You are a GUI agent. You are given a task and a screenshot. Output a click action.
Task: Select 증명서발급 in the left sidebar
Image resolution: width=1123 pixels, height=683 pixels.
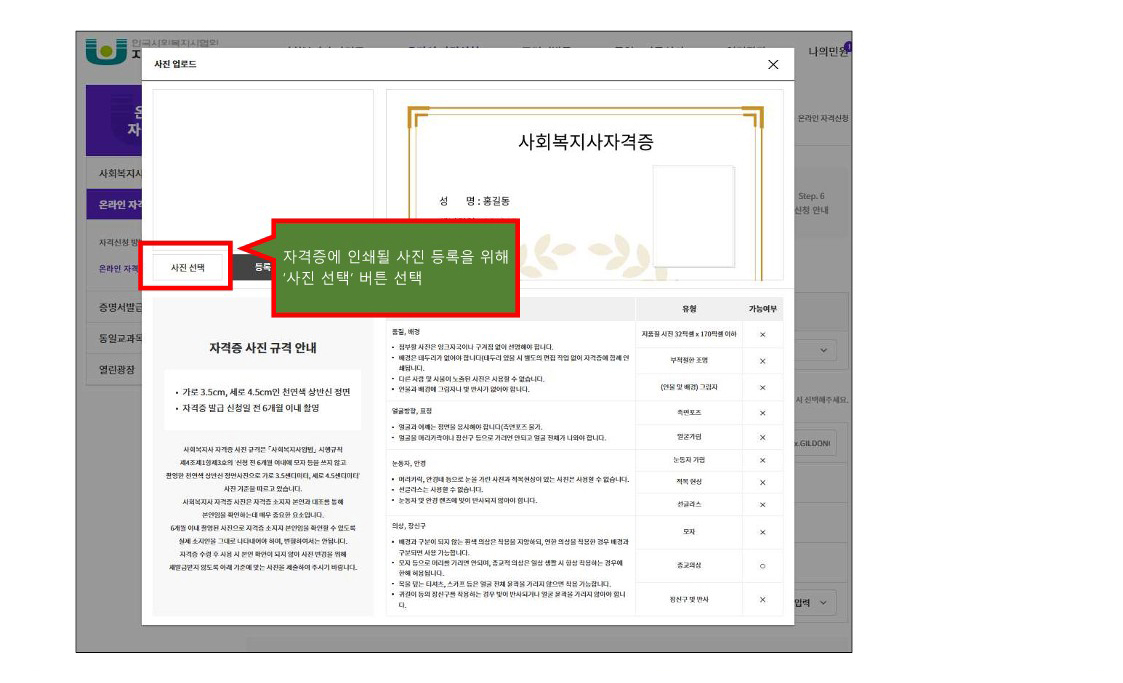tap(120, 307)
